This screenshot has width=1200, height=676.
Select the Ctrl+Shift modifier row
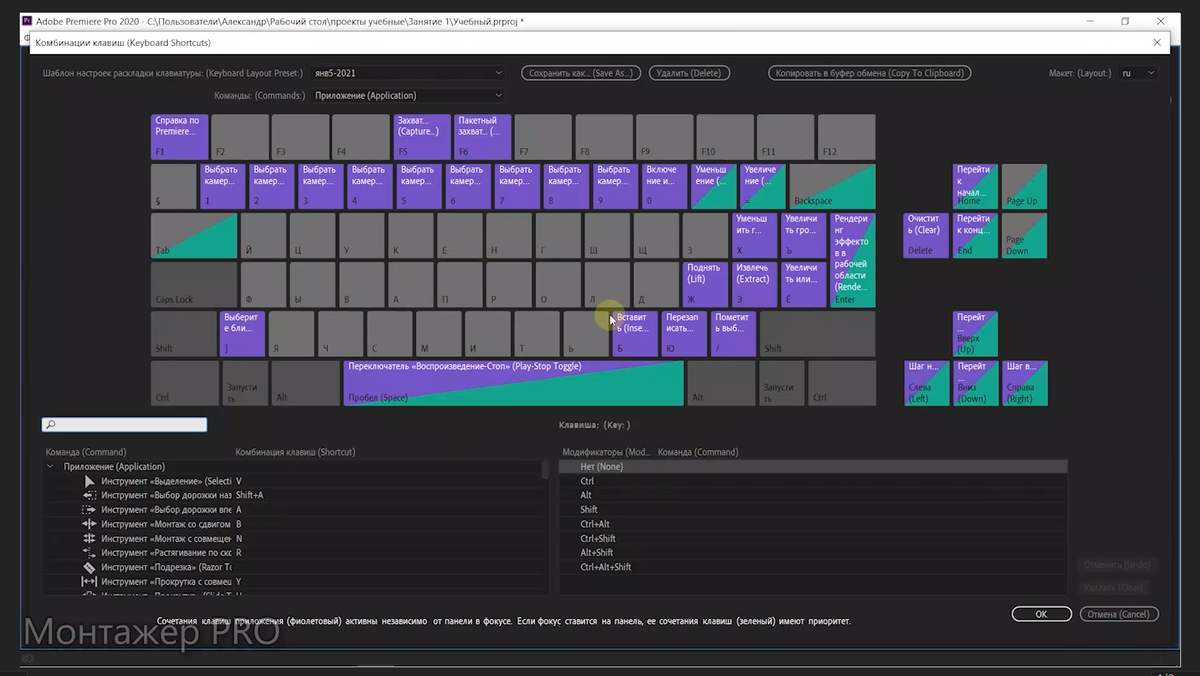pos(813,538)
